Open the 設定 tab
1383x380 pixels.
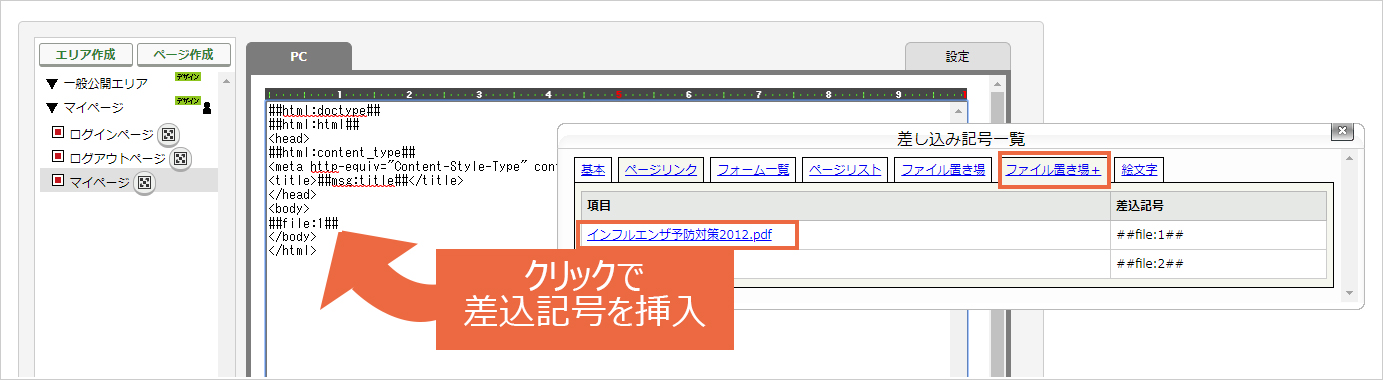point(957,57)
